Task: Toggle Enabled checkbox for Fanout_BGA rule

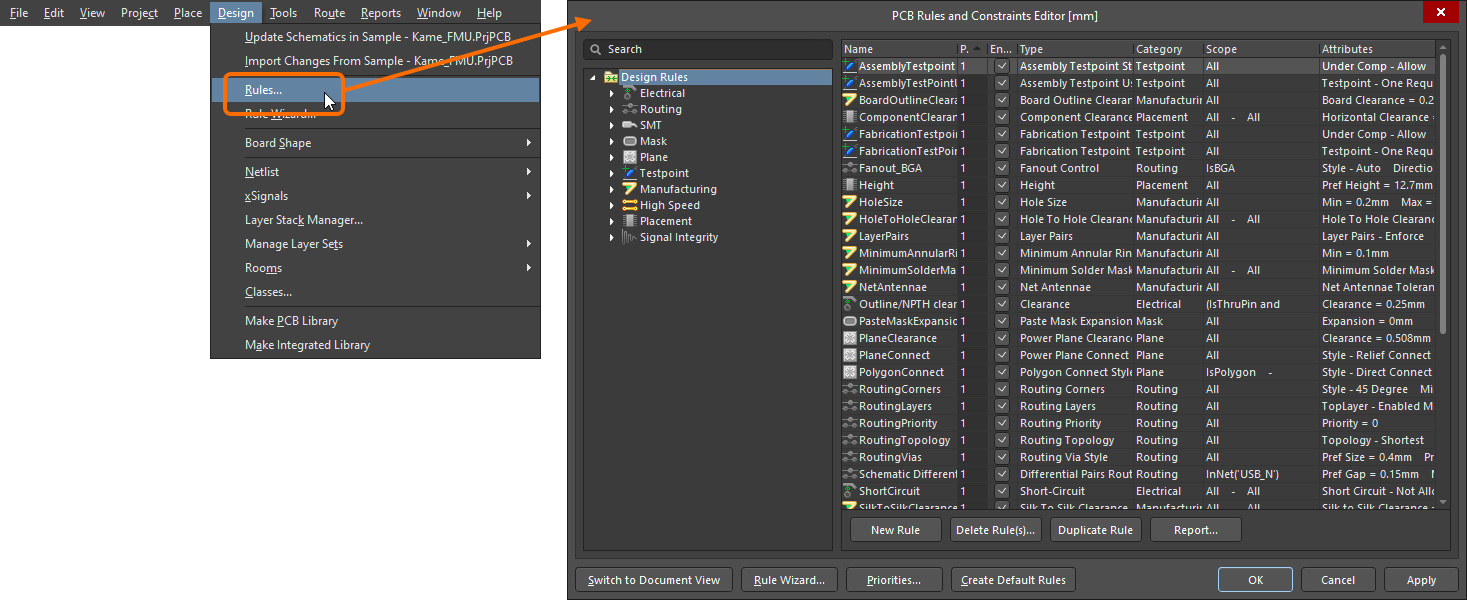Action: [x=1002, y=168]
